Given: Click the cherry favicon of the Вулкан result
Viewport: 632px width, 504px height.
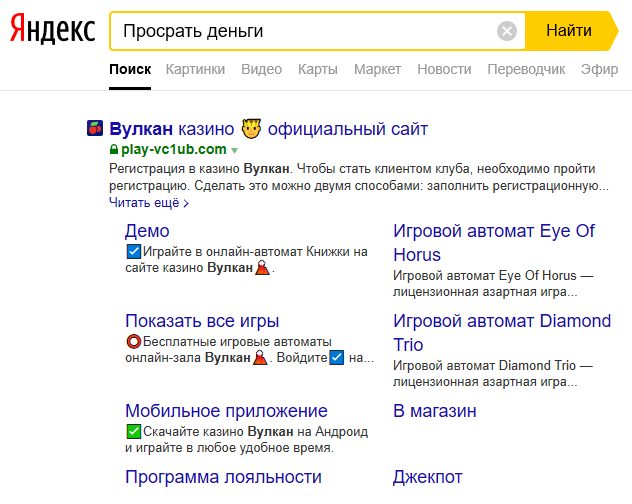Looking at the screenshot, I should click(95, 128).
